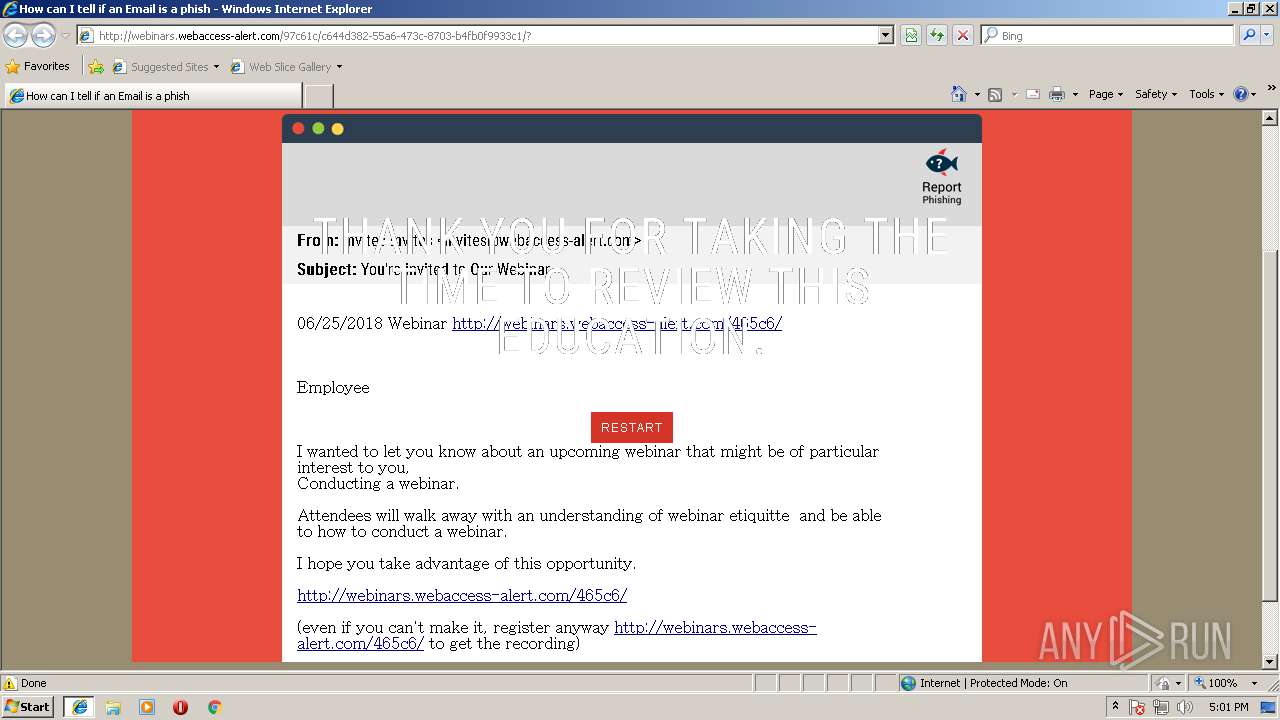
Task: Click the taskbar clock 5:01 PM
Action: (x=1228, y=707)
